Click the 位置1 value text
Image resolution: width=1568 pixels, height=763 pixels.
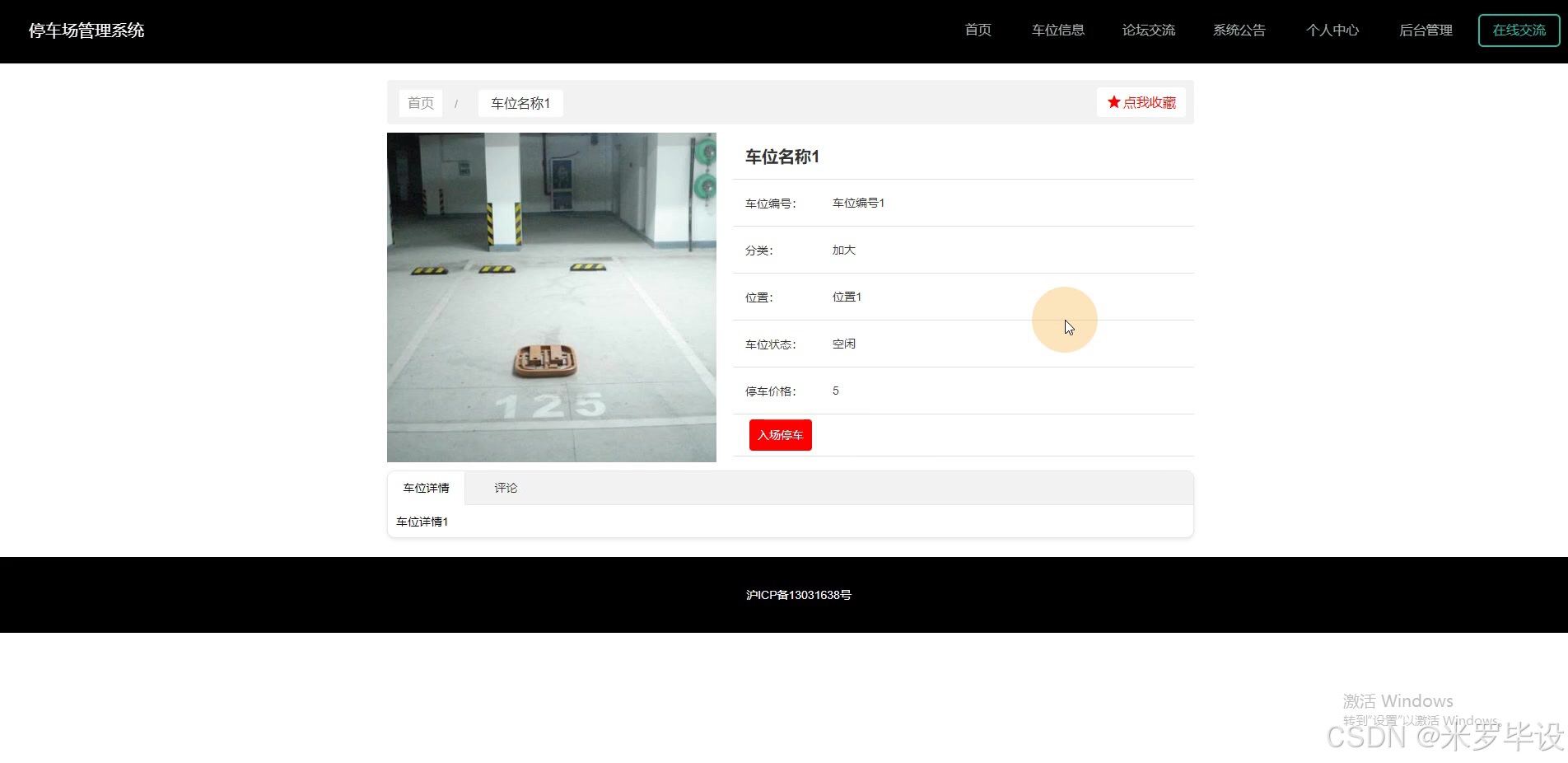847,297
